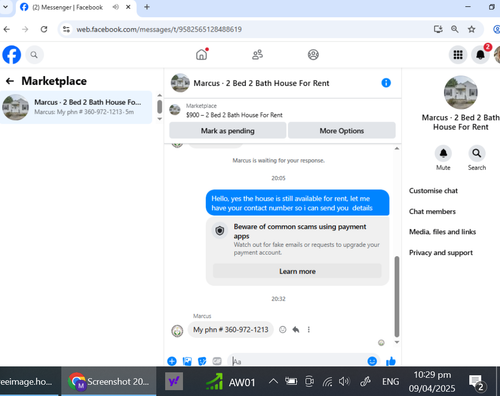Open the Facebook logo home link
Image resolution: width=500 pixels, height=396 pixels.
12,55
